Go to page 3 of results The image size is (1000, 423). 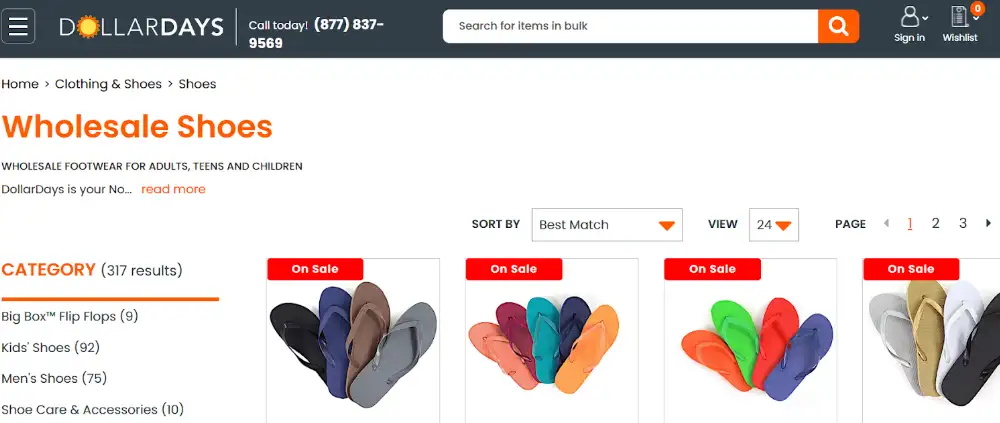pyautogui.click(x=962, y=223)
